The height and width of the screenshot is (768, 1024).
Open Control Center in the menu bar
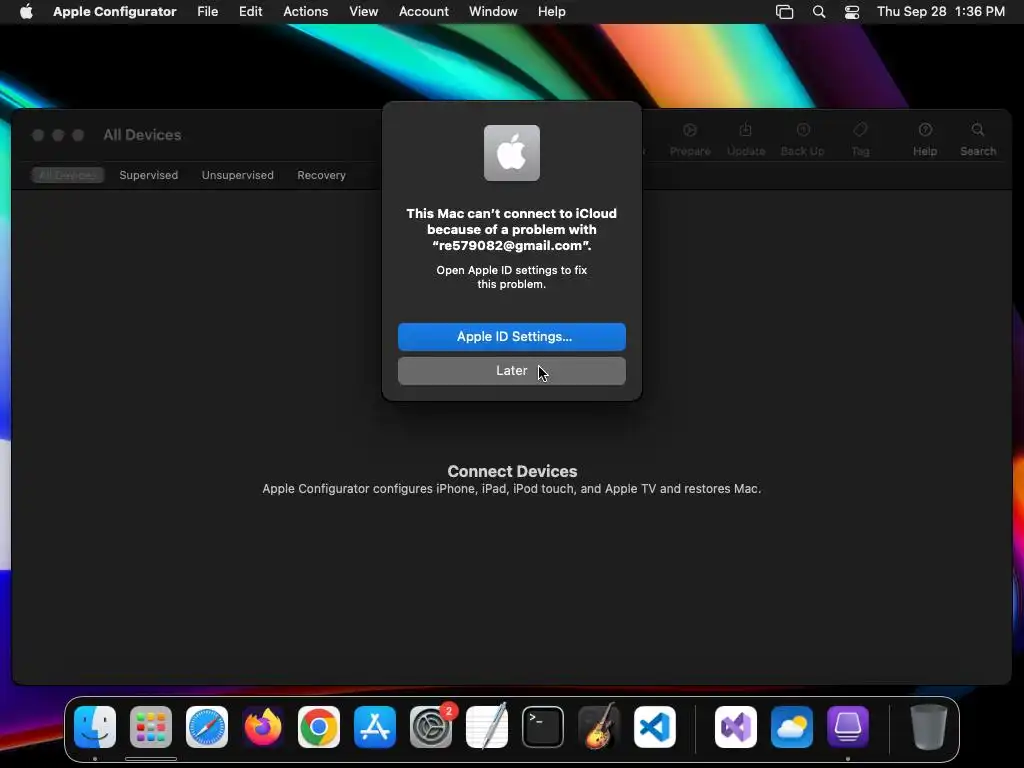point(852,12)
